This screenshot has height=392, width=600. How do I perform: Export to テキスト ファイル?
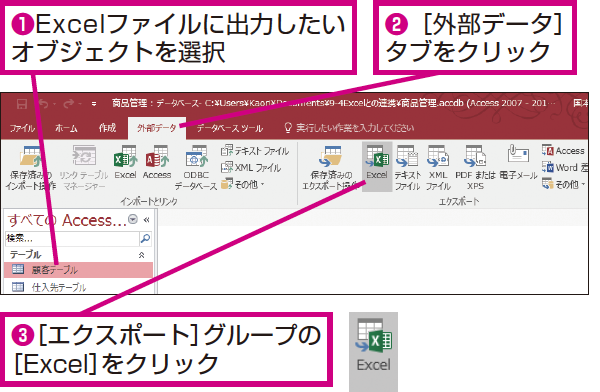(408, 167)
